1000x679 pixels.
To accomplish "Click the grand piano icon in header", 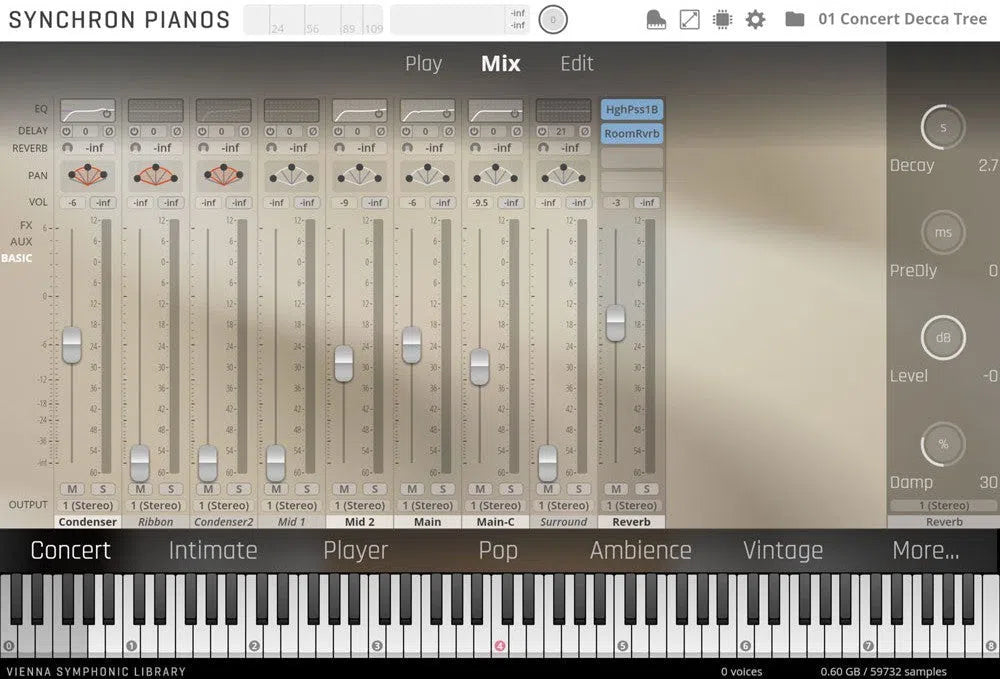I will 656,19.
